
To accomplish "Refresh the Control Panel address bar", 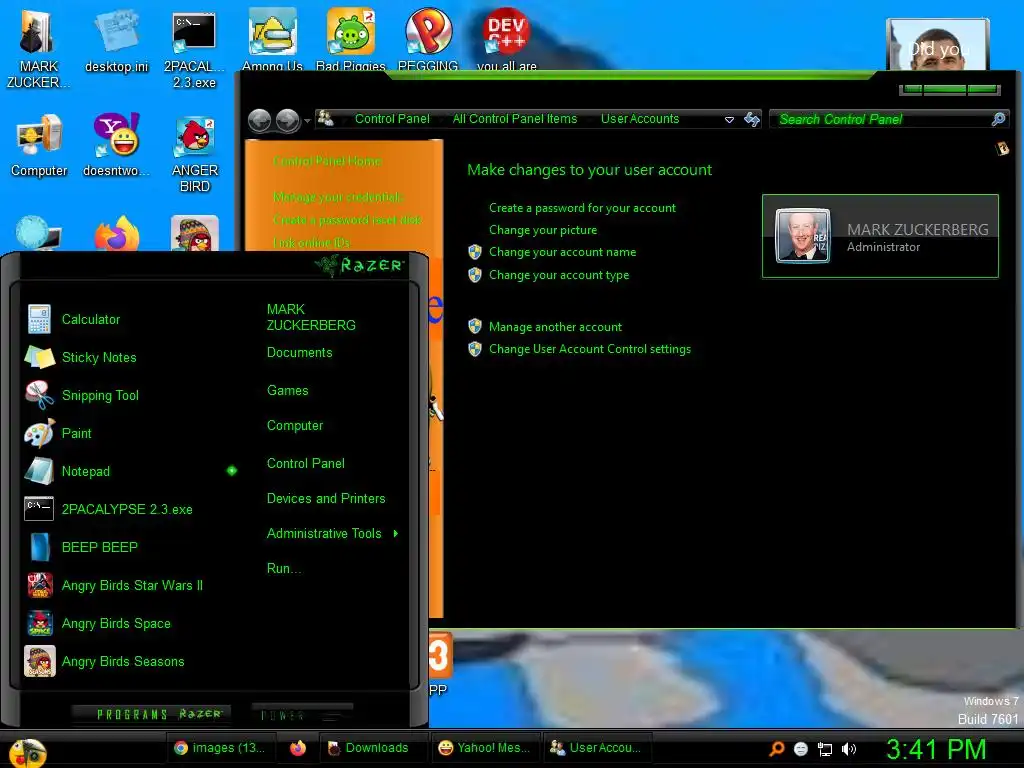I will coord(752,119).
